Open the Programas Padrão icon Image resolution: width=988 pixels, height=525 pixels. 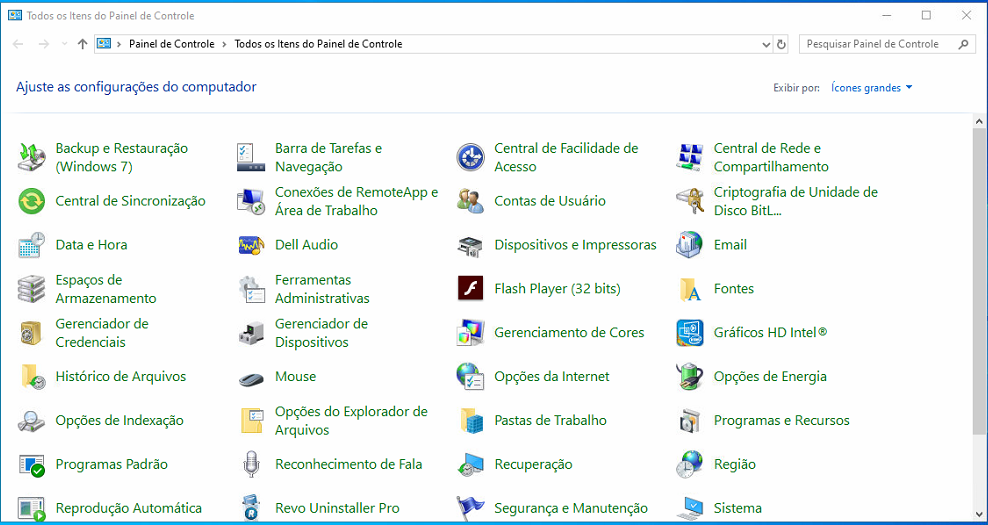(x=32, y=464)
